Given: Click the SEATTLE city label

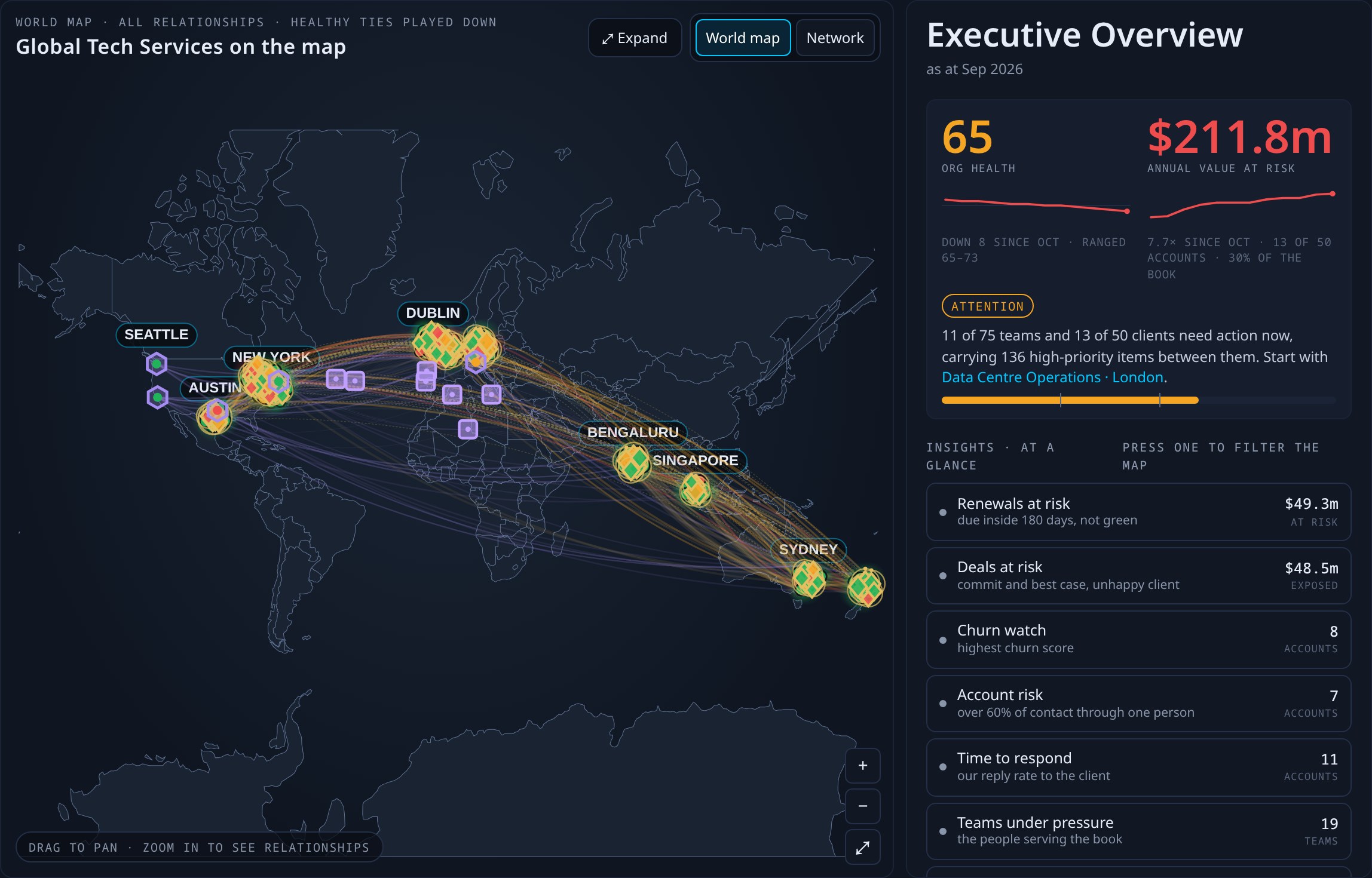Looking at the screenshot, I should 157,334.
